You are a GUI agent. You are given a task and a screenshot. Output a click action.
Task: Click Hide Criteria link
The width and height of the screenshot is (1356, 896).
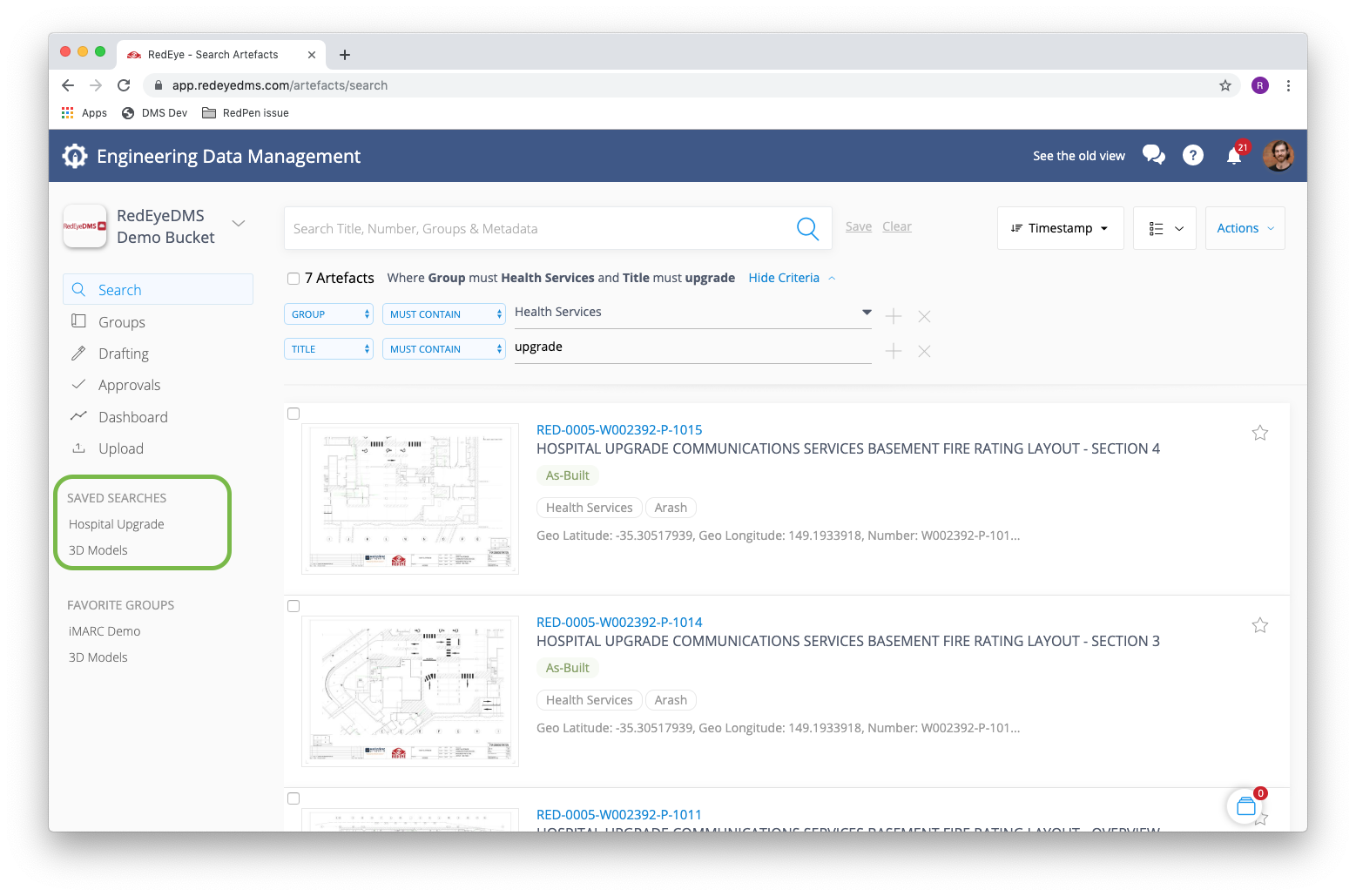tap(784, 278)
